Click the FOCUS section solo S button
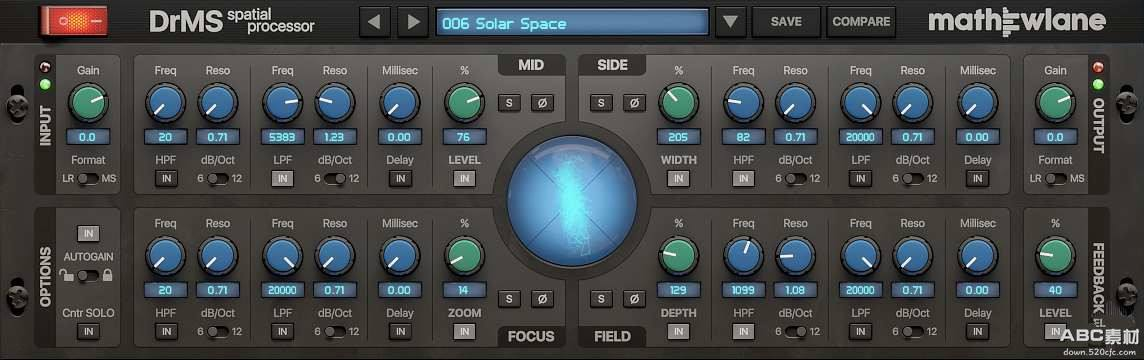The width and height of the screenshot is (1144, 360). [x=509, y=299]
